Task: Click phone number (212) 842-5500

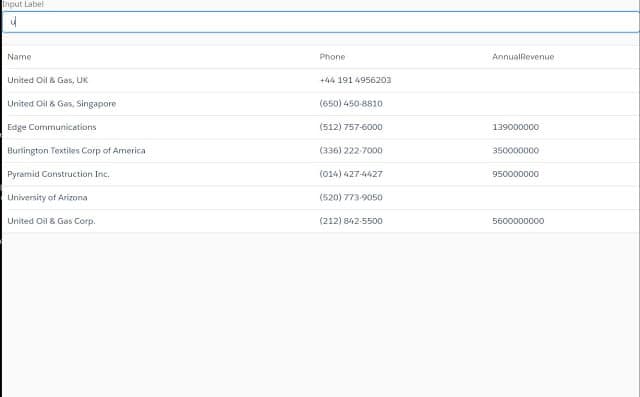Action: point(351,221)
